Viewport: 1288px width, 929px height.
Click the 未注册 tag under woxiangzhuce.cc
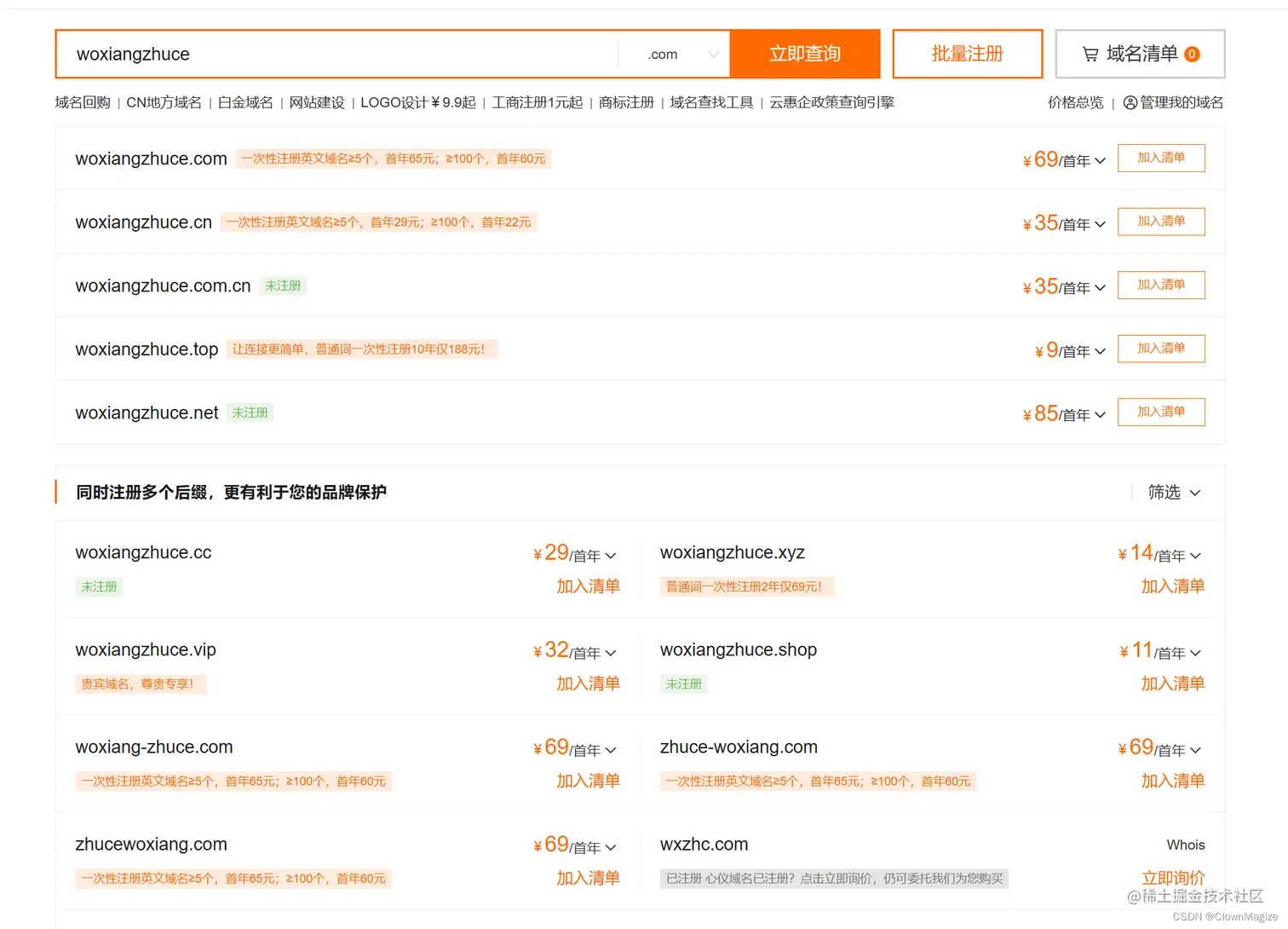[99, 586]
